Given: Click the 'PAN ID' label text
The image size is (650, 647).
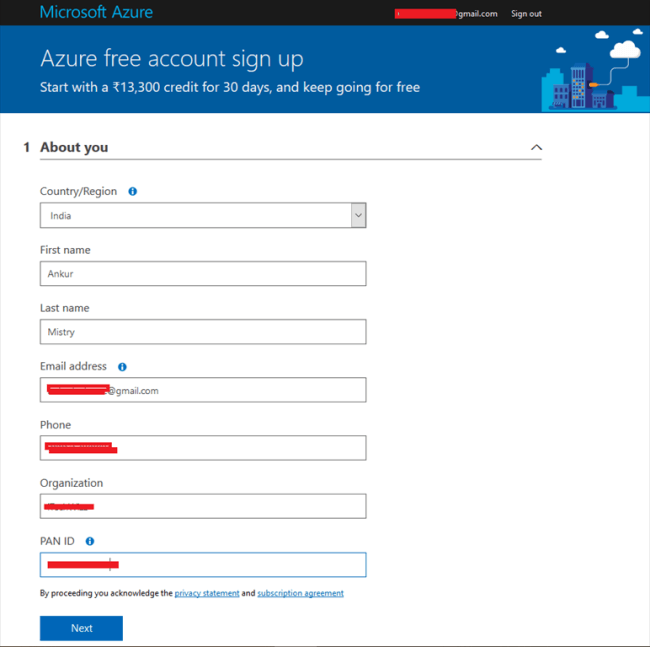Looking at the screenshot, I should (57, 541).
